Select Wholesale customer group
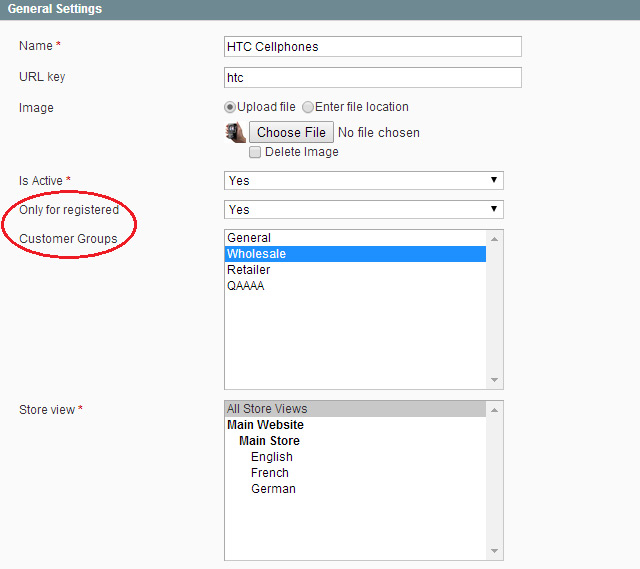The width and height of the screenshot is (640, 569). (355, 254)
